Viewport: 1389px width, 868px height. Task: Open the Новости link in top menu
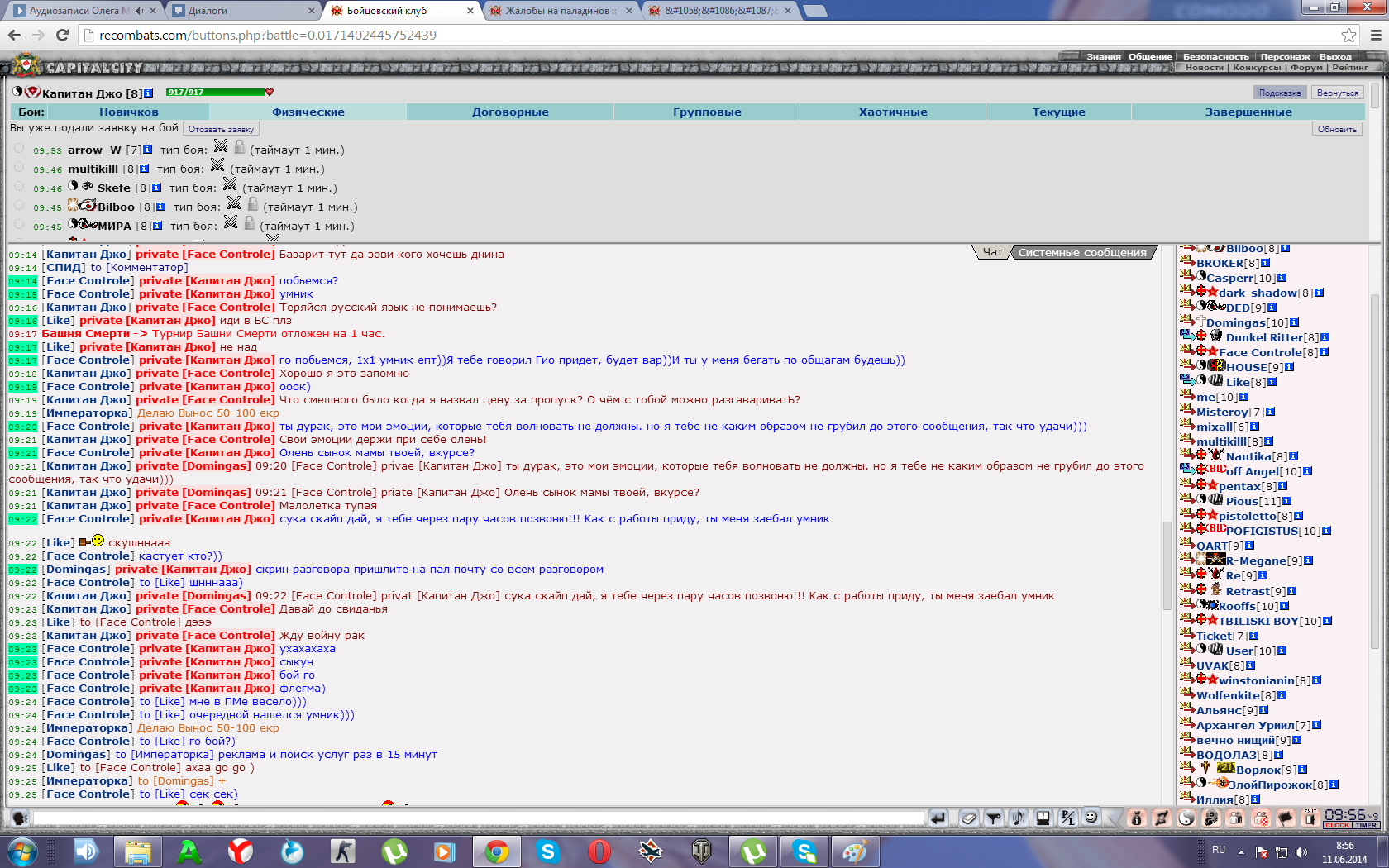click(x=1204, y=67)
